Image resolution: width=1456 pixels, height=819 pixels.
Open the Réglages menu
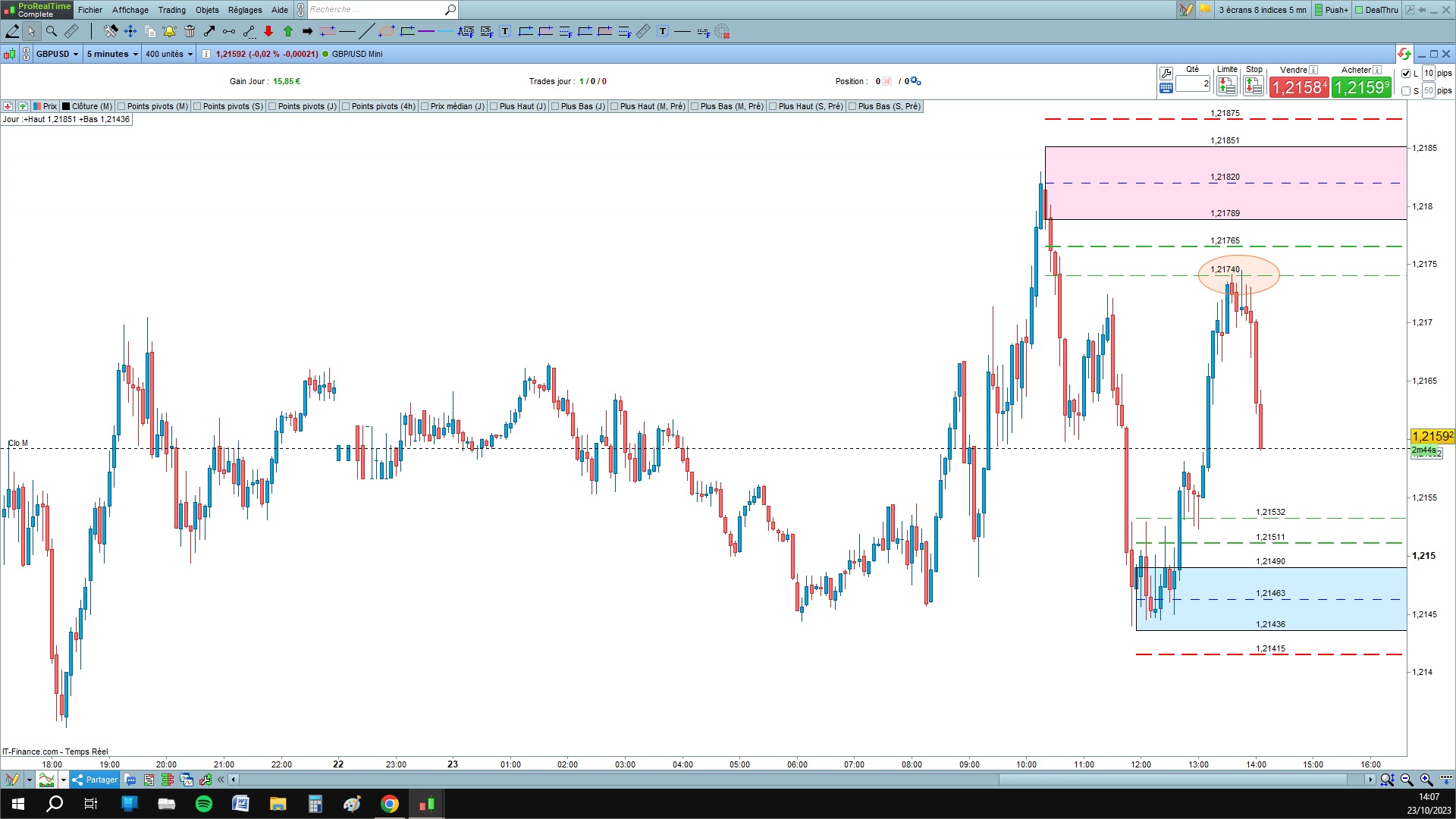click(245, 10)
